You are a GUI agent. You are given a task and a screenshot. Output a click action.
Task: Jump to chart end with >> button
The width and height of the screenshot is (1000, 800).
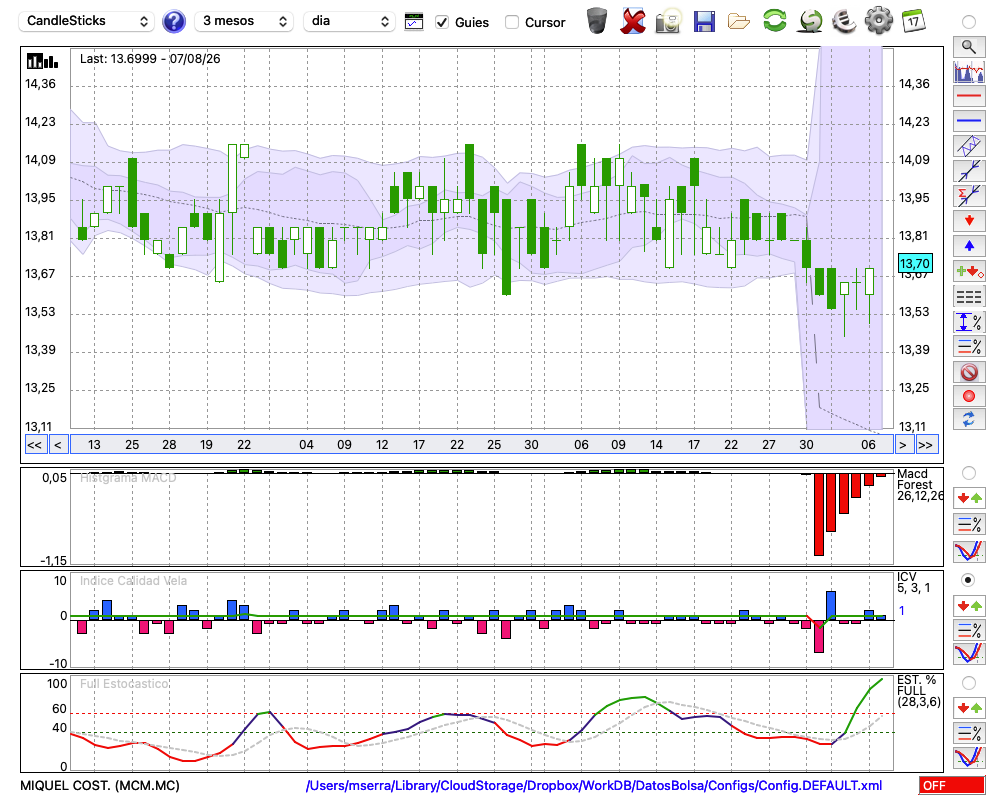tap(925, 445)
